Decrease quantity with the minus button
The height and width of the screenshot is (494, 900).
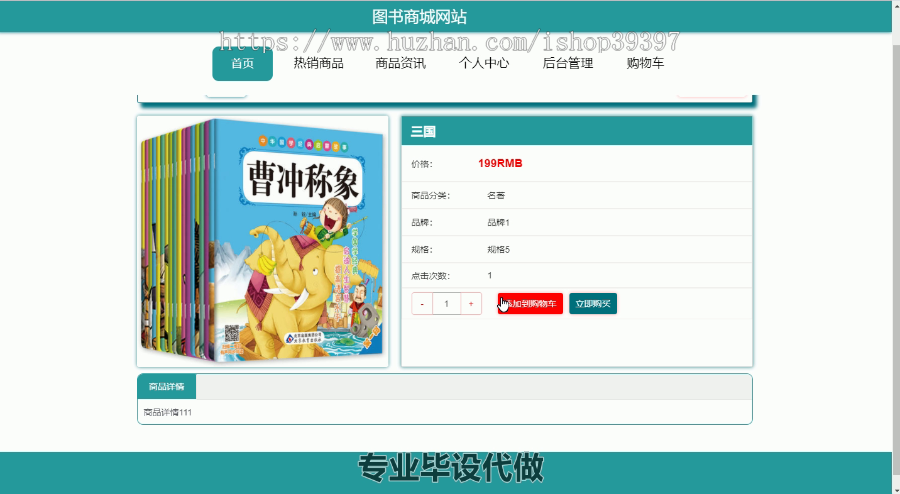[x=422, y=304]
